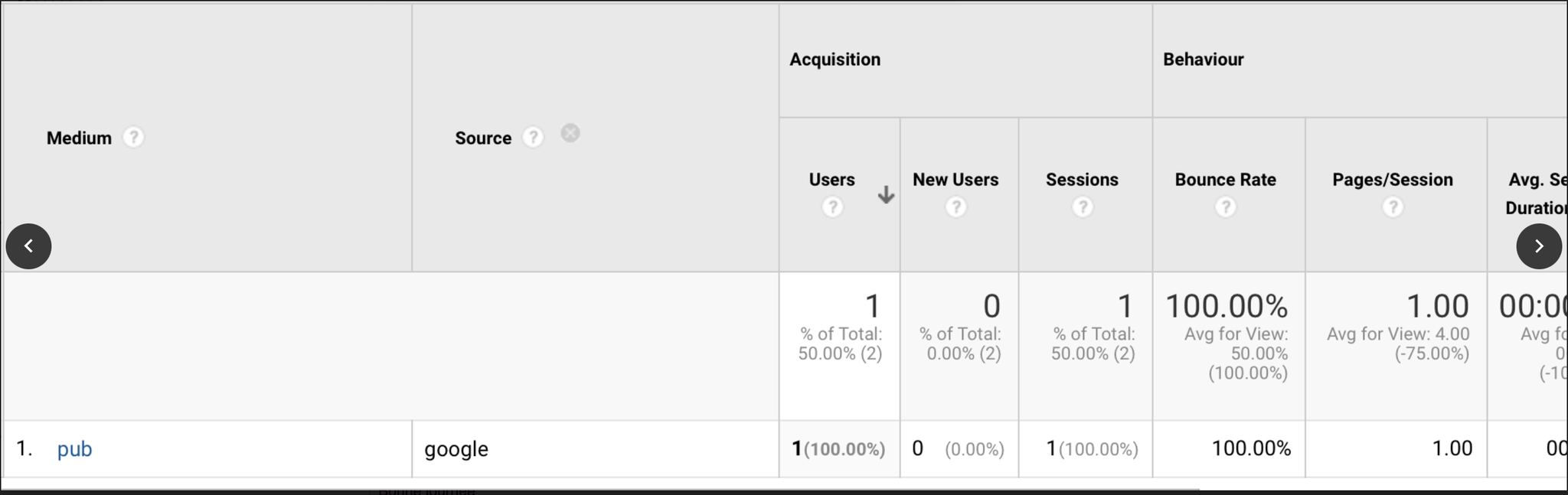The height and width of the screenshot is (495, 1568).
Task: Go to the previous image arrow
Action: point(28,246)
